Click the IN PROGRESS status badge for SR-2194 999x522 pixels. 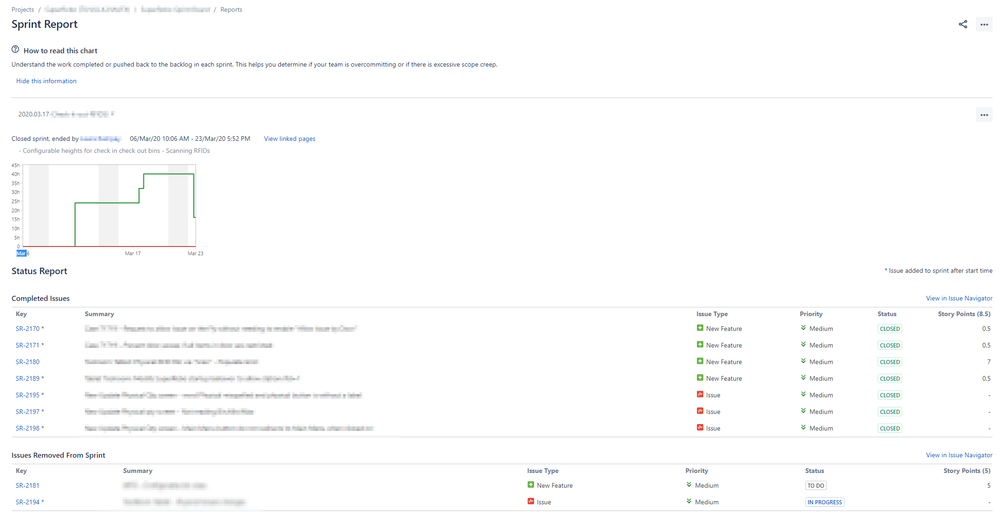824,502
